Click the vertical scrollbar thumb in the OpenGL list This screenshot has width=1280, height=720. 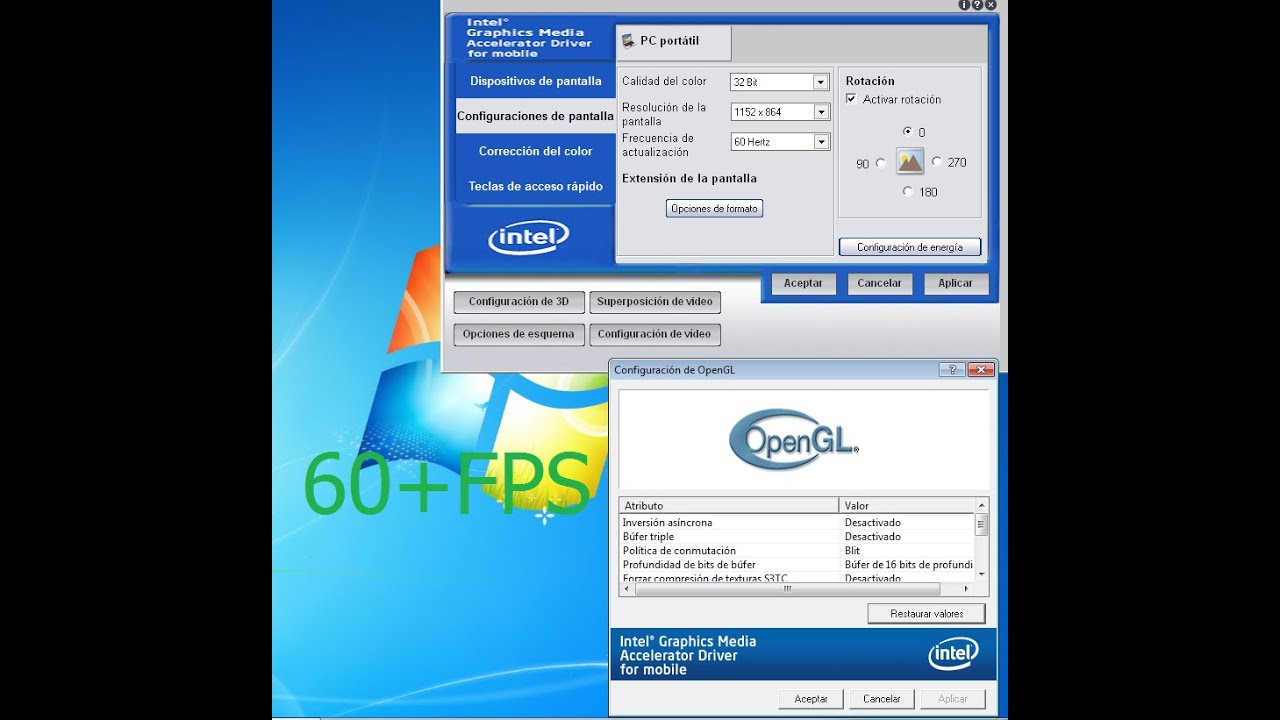pos(981,524)
